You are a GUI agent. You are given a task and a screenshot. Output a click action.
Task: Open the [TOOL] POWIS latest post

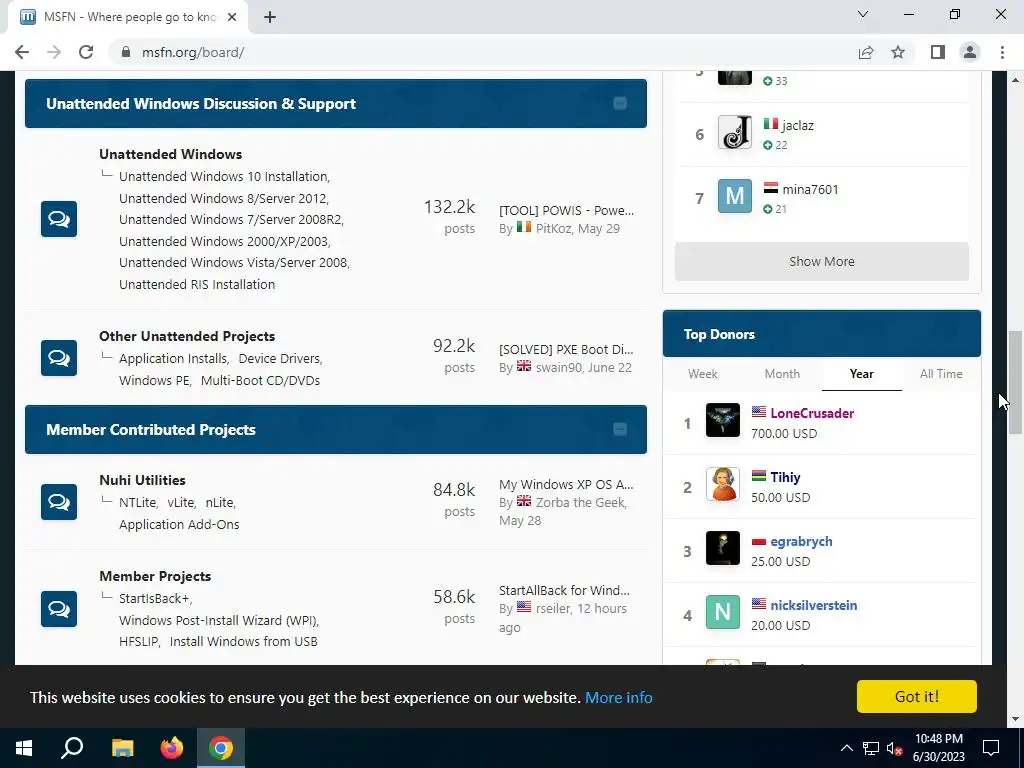point(566,210)
